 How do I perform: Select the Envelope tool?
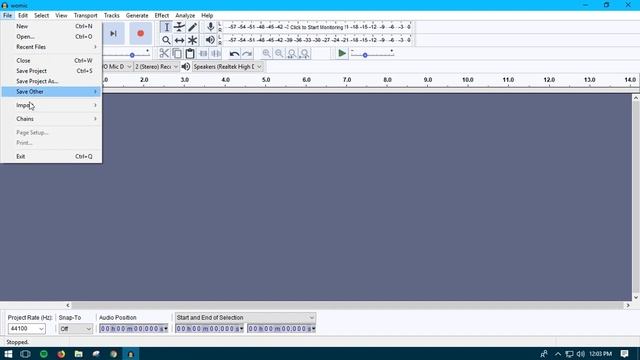click(179, 27)
